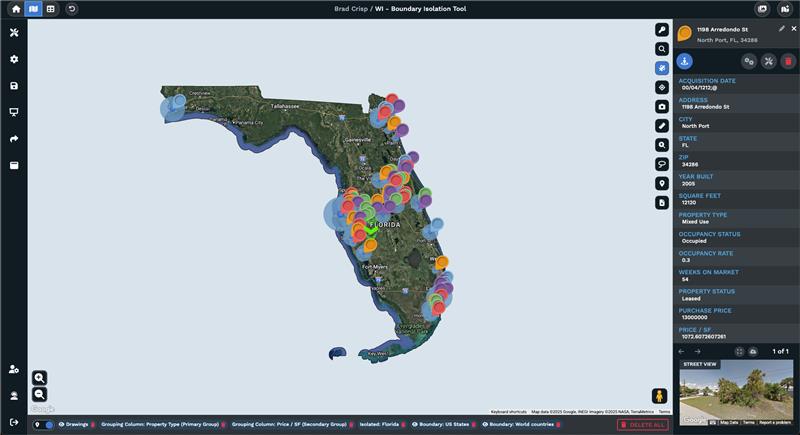The image size is (800, 435).
Task: Open the save disk icon in left sidebar
Action: (14, 86)
